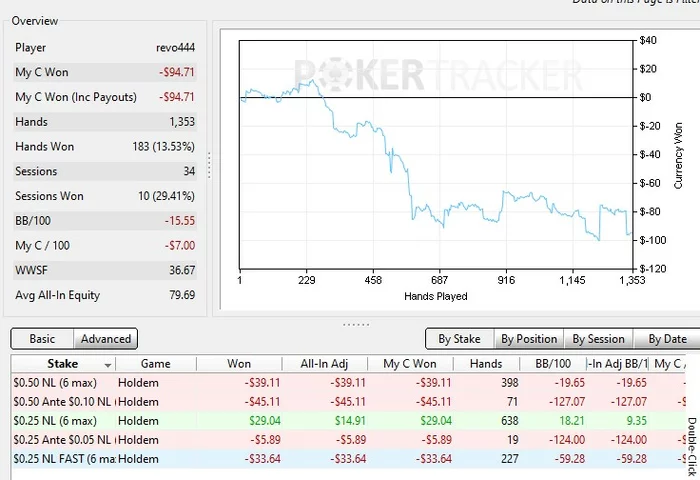The image size is (700, 480).
Task: Click the graph line near hand 229
Action: tap(308, 83)
